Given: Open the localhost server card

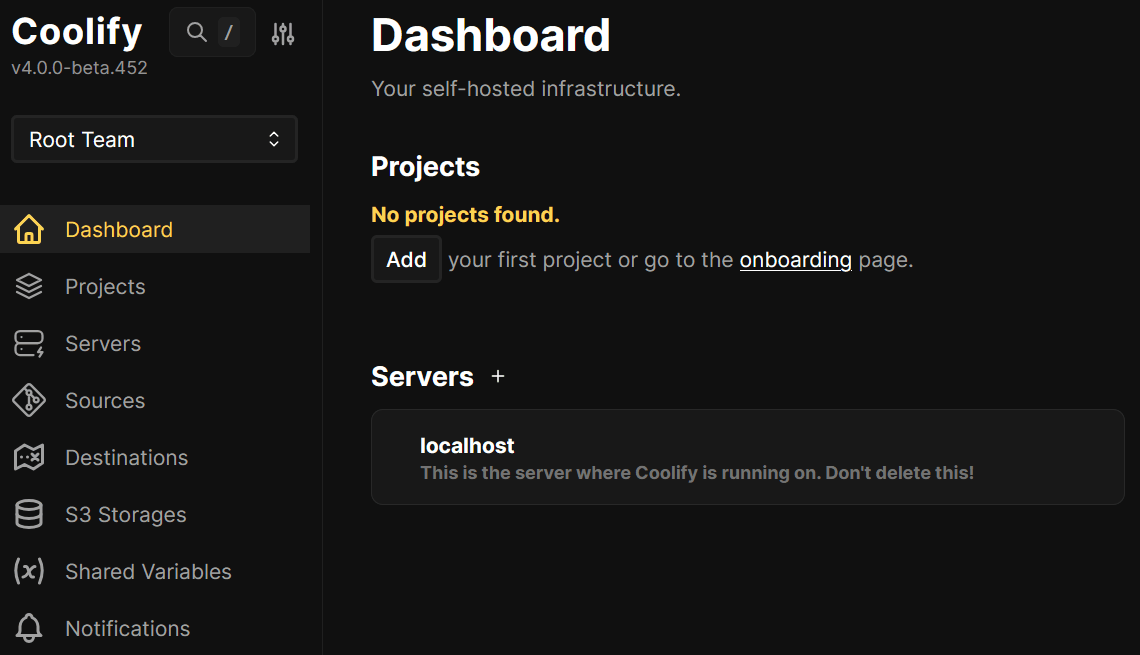Looking at the screenshot, I should click(747, 457).
